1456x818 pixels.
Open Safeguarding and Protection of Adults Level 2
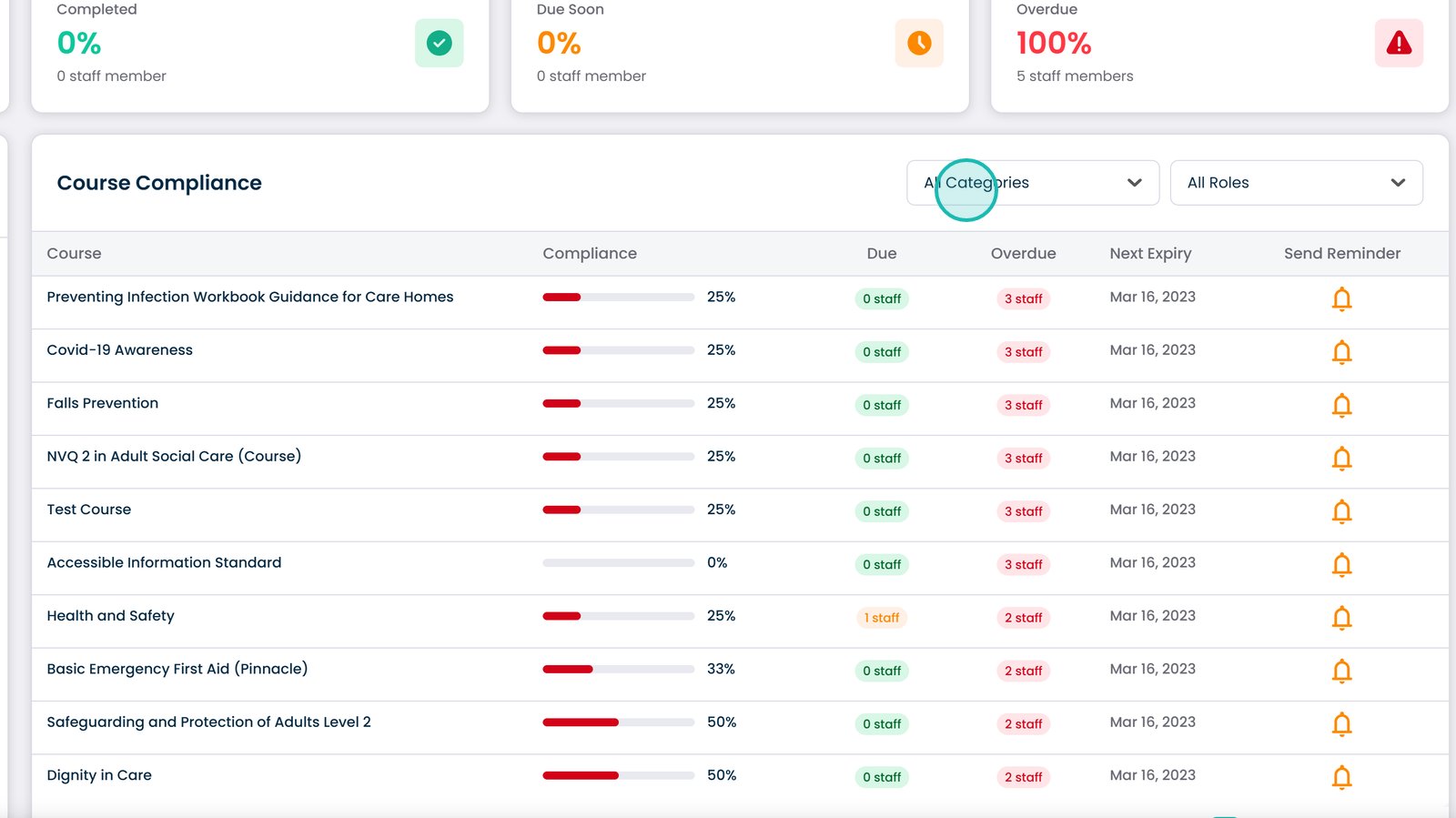[x=208, y=722]
